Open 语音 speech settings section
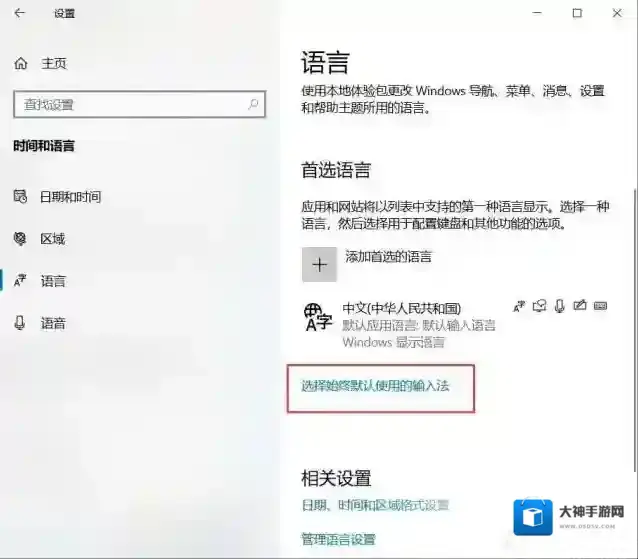The width and height of the screenshot is (638, 559). pyautogui.click(x=52, y=323)
